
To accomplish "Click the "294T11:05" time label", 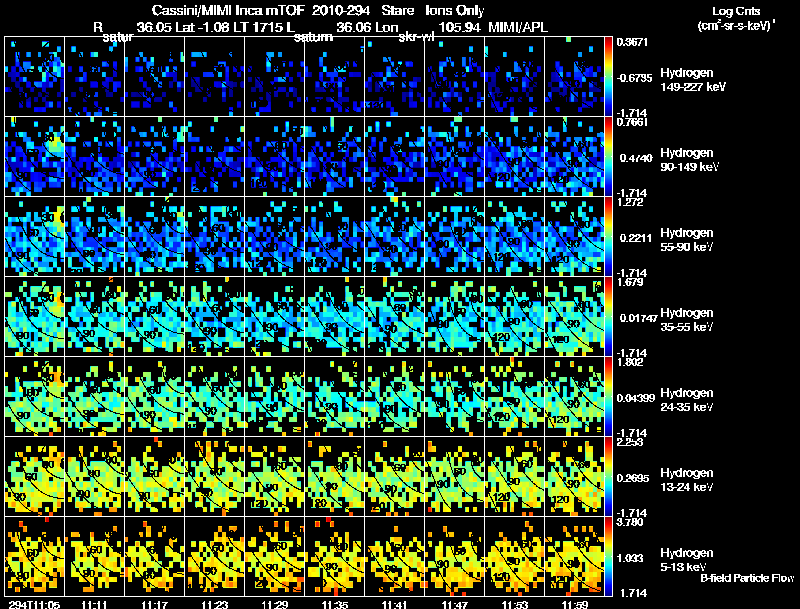I will [34, 604].
